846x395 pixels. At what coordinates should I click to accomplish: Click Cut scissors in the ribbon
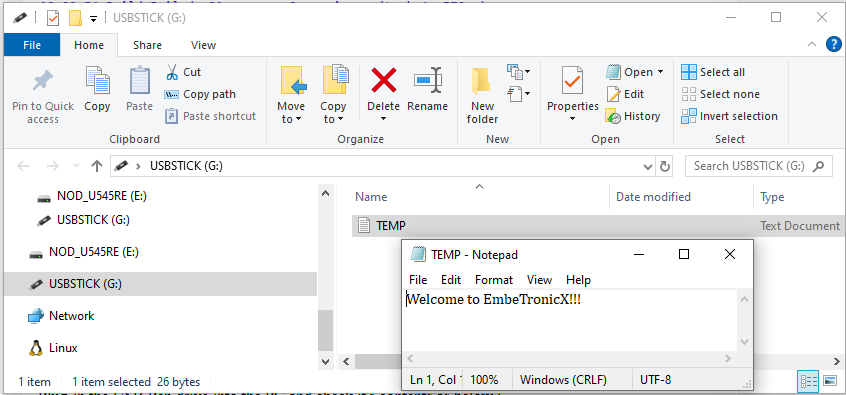pos(183,72)
